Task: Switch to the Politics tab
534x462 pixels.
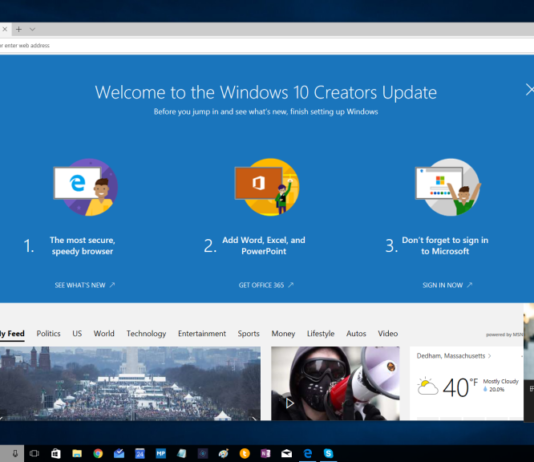Action: click(x=48, y=334)
